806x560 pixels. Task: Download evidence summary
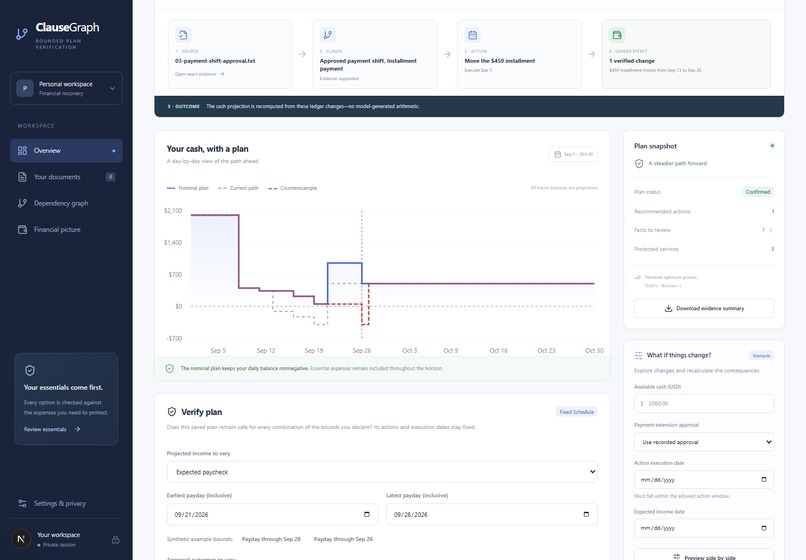coord(704,309)
